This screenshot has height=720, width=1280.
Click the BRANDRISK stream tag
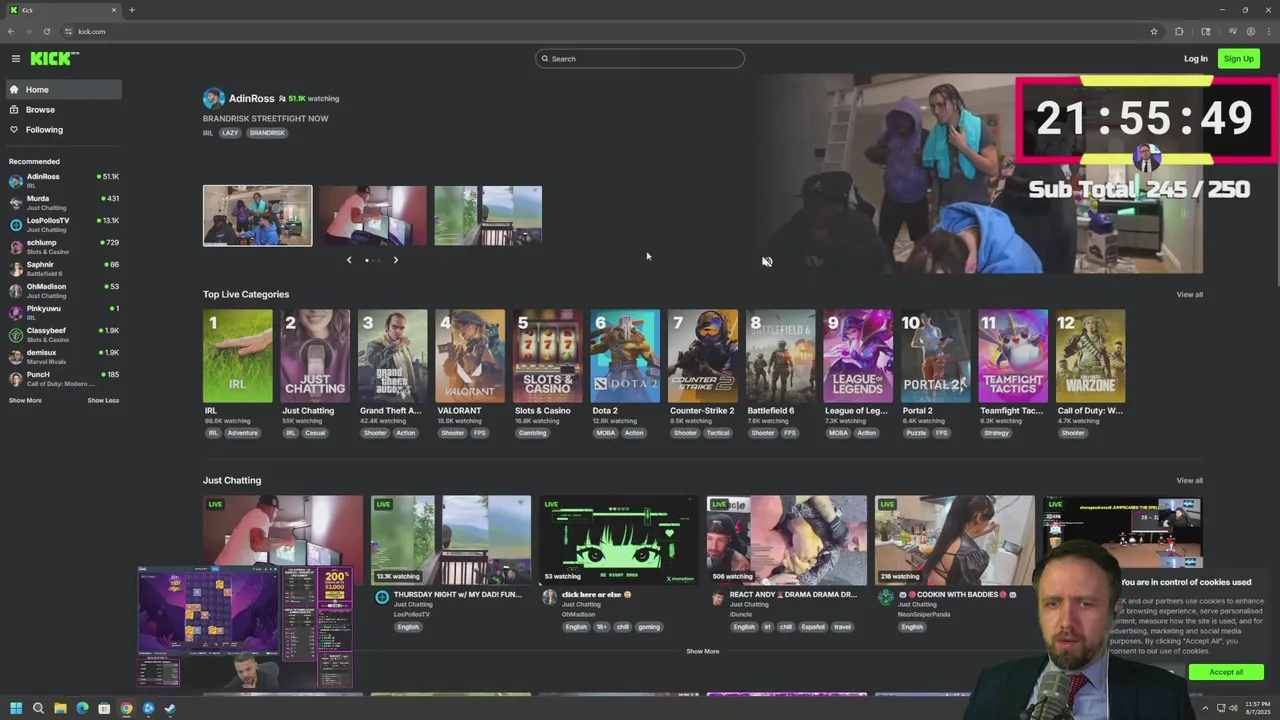point(267,133)
